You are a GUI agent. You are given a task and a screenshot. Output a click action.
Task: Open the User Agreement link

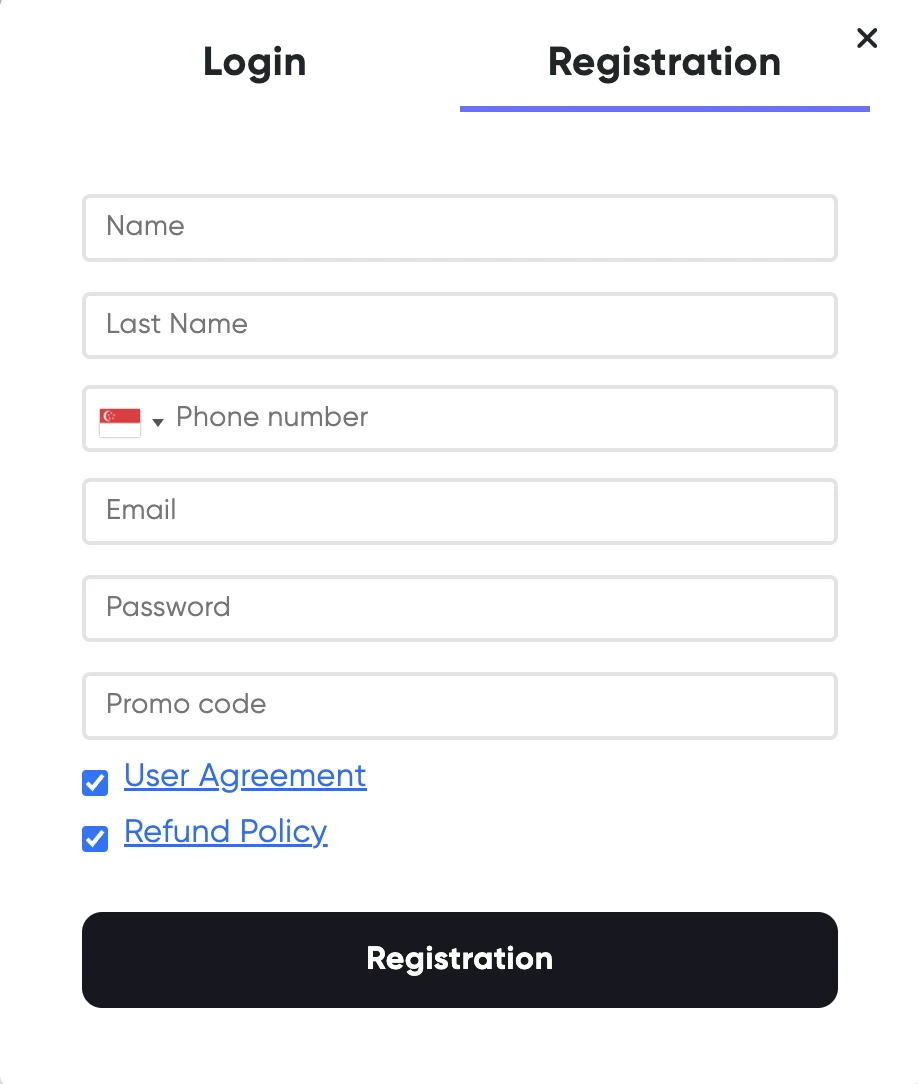[245, 776]
